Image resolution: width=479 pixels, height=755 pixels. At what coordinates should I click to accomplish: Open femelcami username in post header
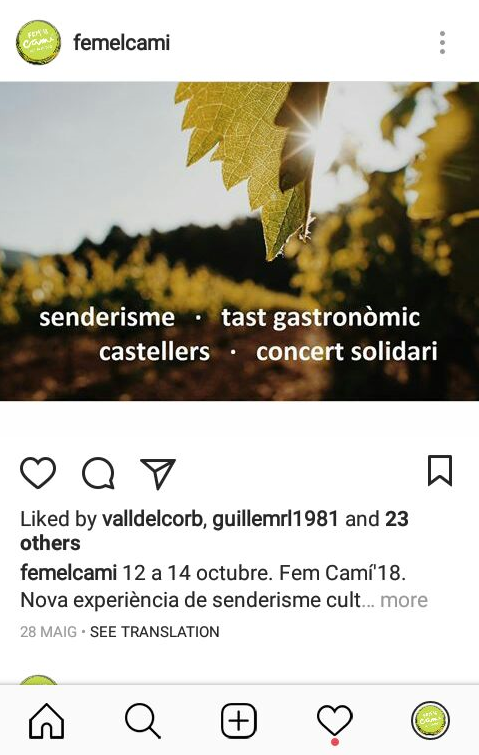(x=121, y=42)
